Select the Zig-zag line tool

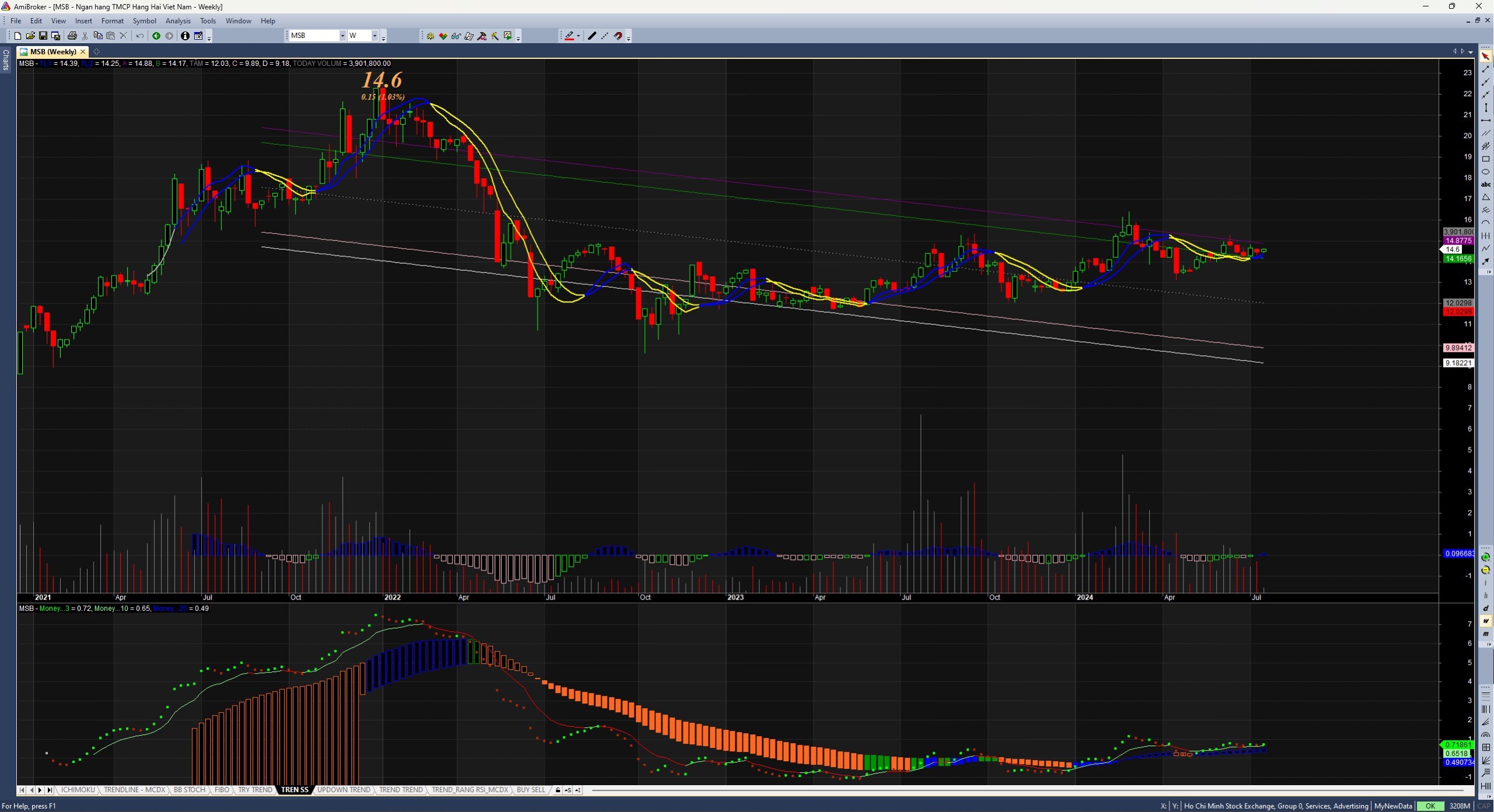coord(1485,248)
